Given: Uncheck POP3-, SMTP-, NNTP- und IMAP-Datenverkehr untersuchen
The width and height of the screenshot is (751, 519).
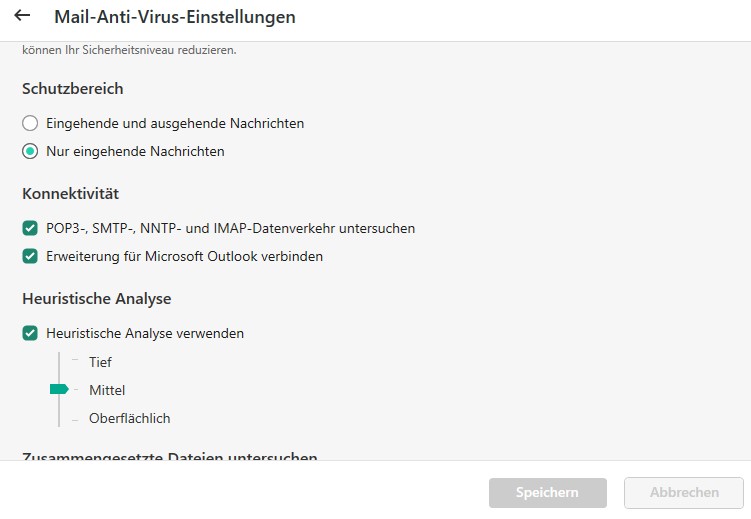Looking at the screenshot, I should (x=30, y=228).
